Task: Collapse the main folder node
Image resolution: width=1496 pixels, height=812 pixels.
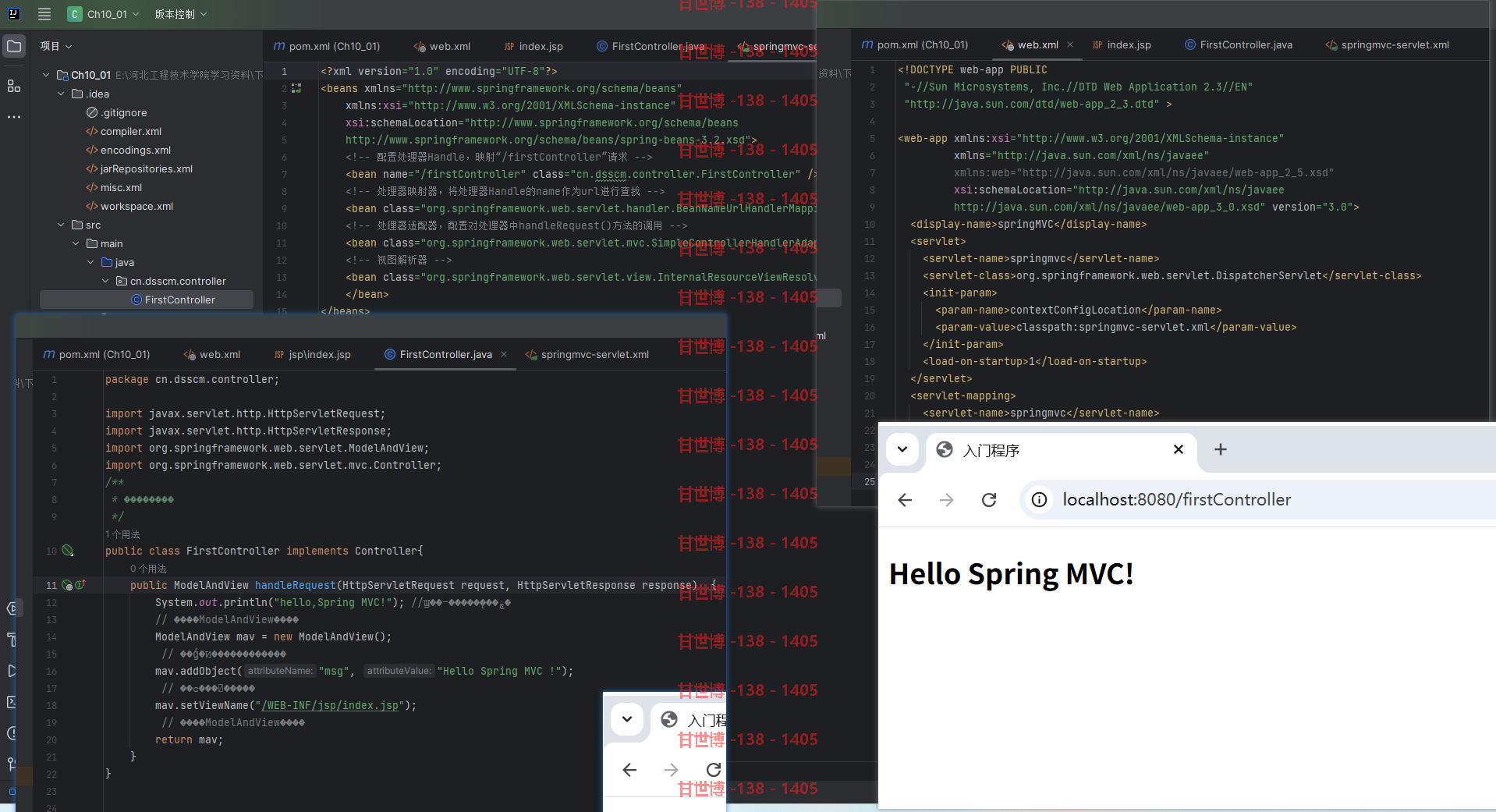Action: tap(76, 243)
